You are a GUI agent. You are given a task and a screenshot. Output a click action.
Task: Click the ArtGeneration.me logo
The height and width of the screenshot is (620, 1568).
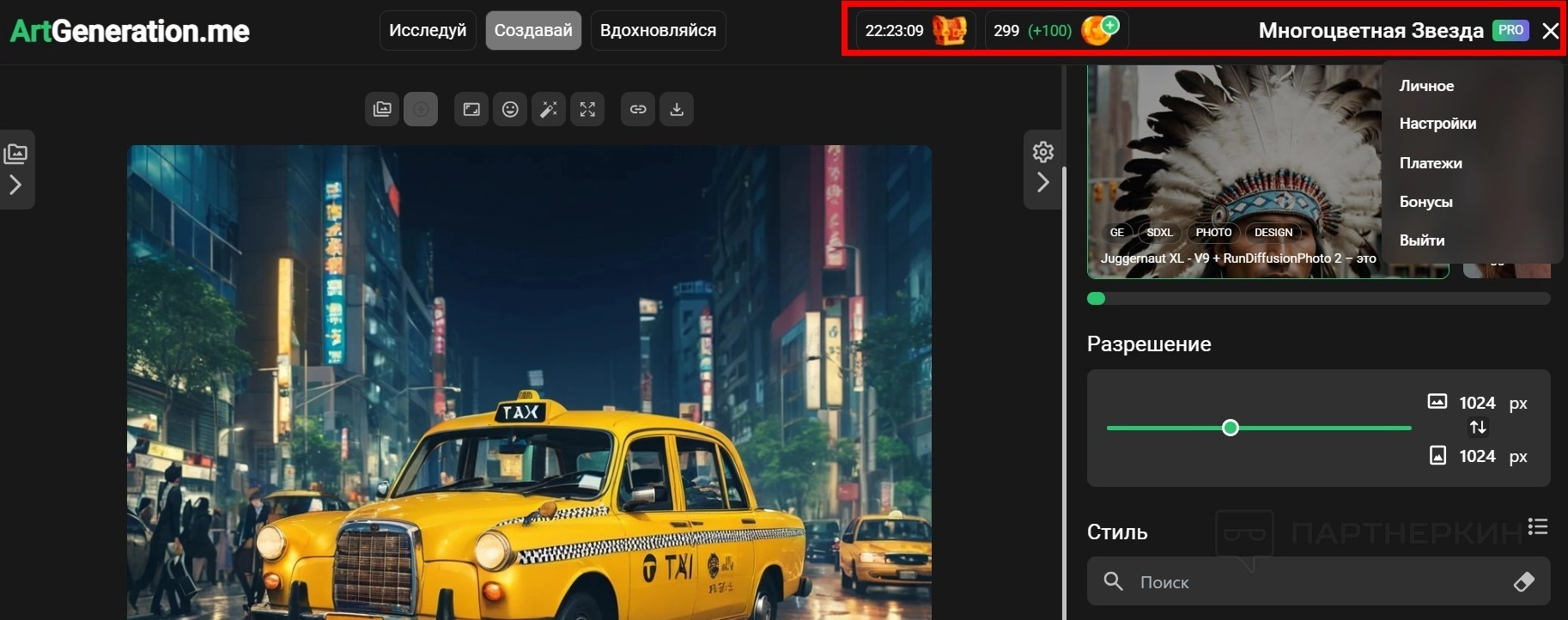[130, 31]
